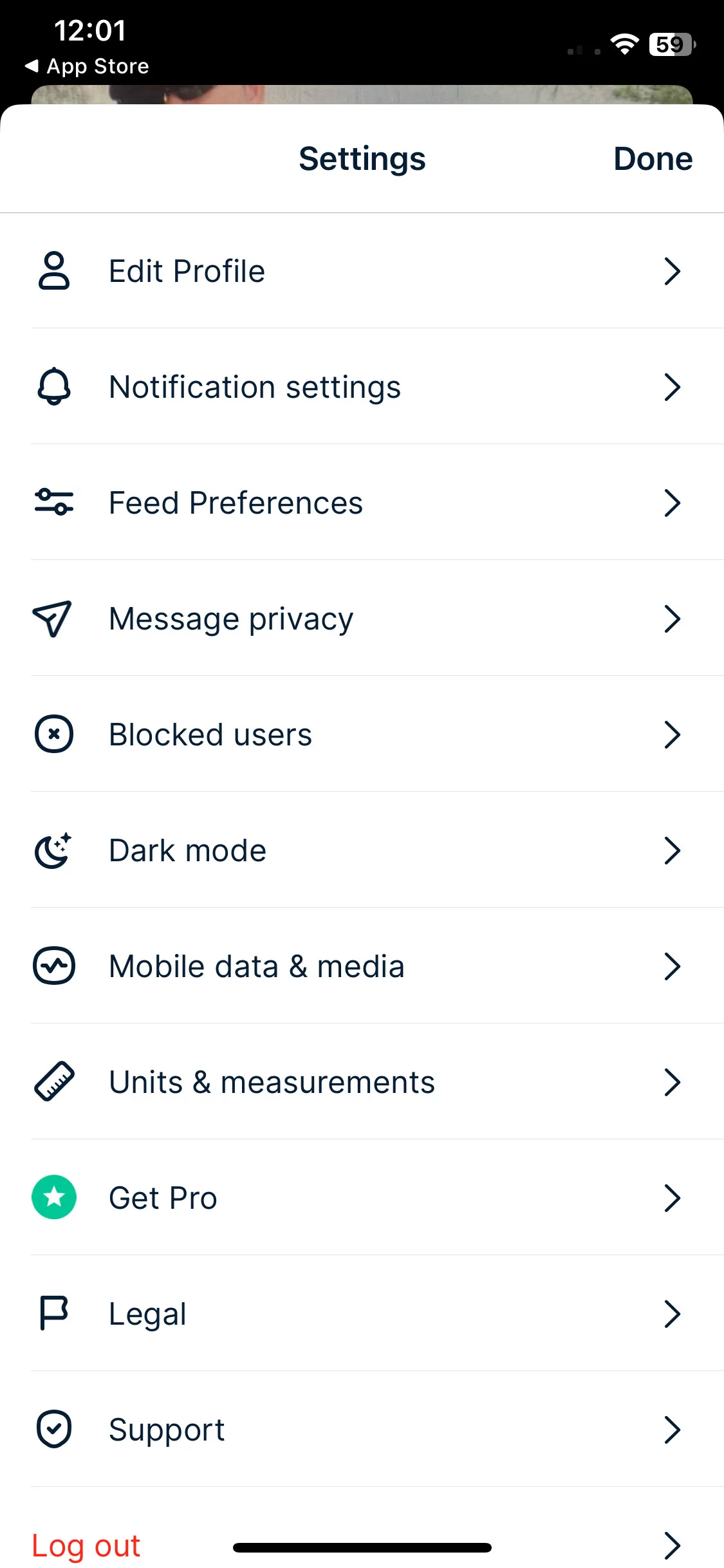Tap the Notification settings bell icon
This screenshot has width=724, height=1568.
click(54, 386)
